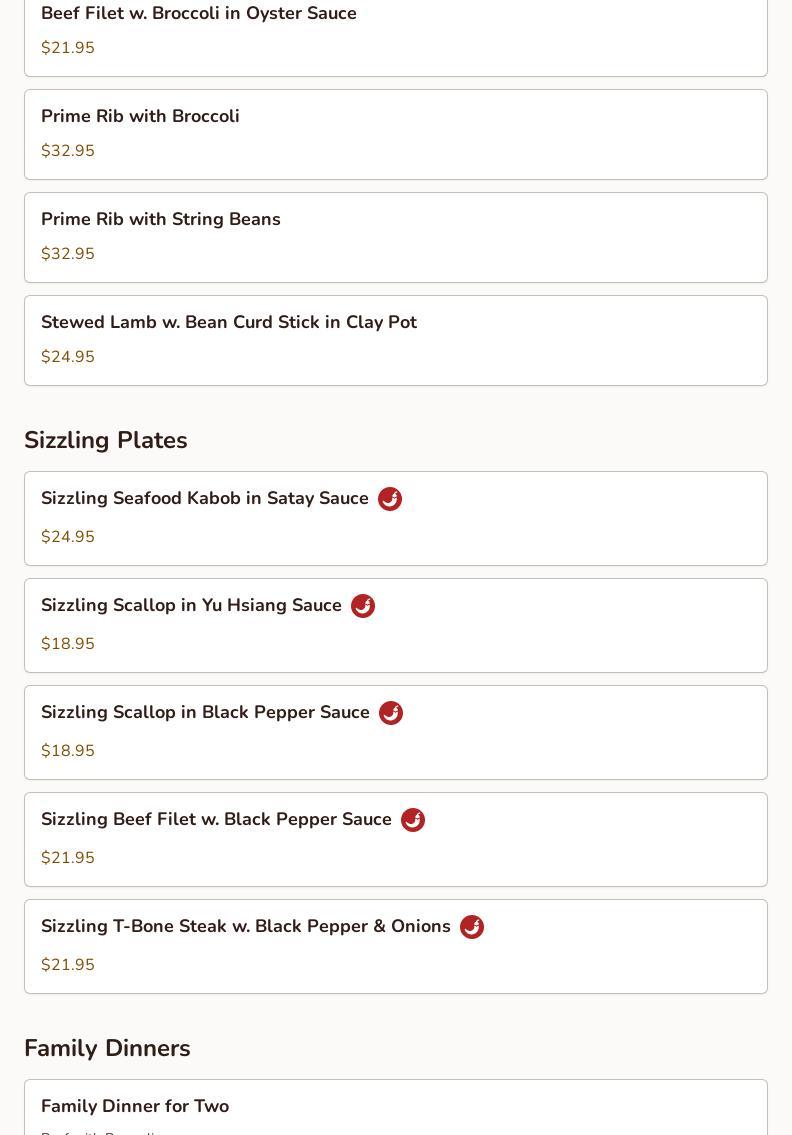Open Sizzling T-Bone Steak w. Black Pepper & Onions

coord(246,926)
